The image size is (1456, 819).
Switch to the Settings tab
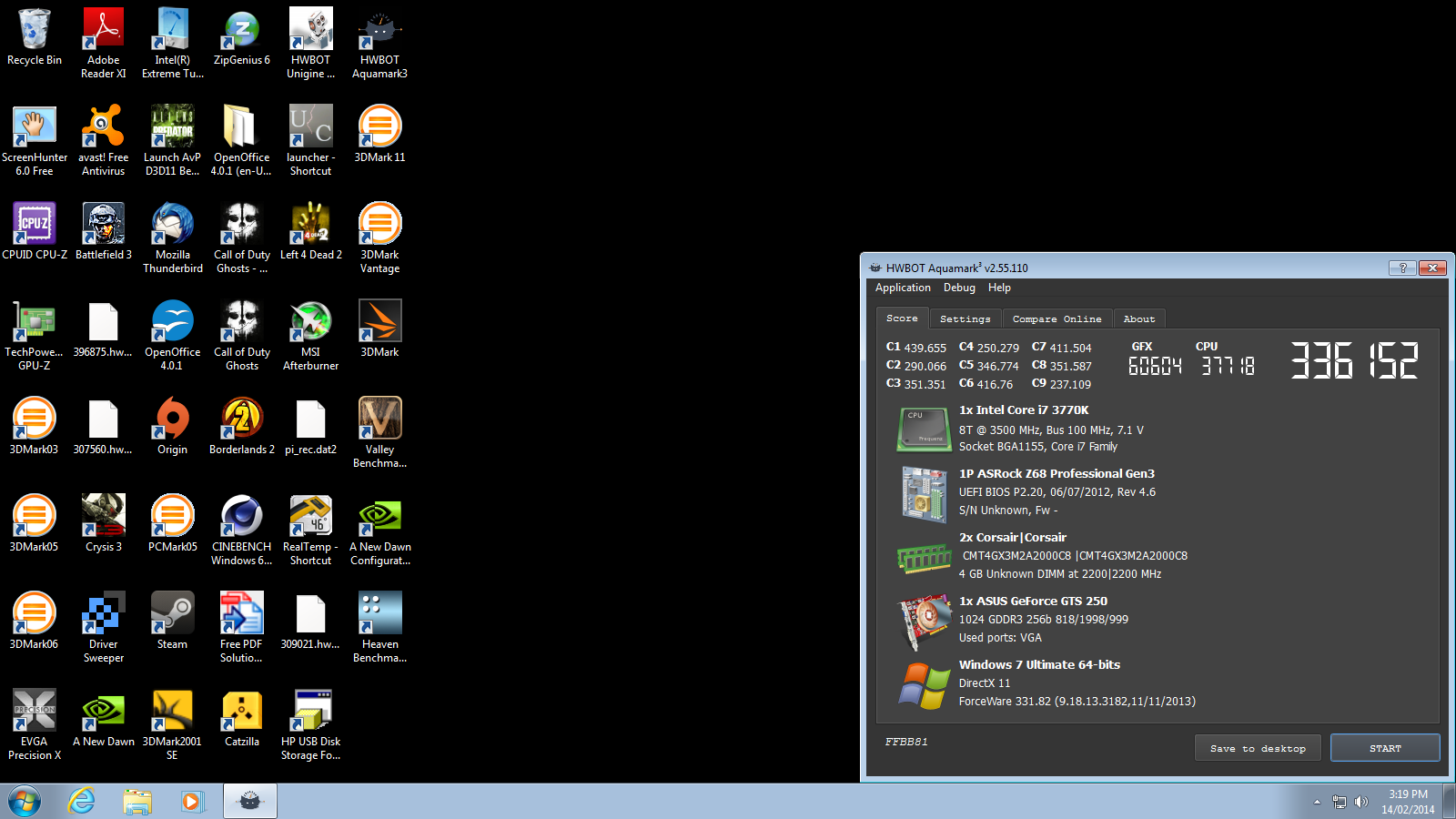[x=965, y=319]
